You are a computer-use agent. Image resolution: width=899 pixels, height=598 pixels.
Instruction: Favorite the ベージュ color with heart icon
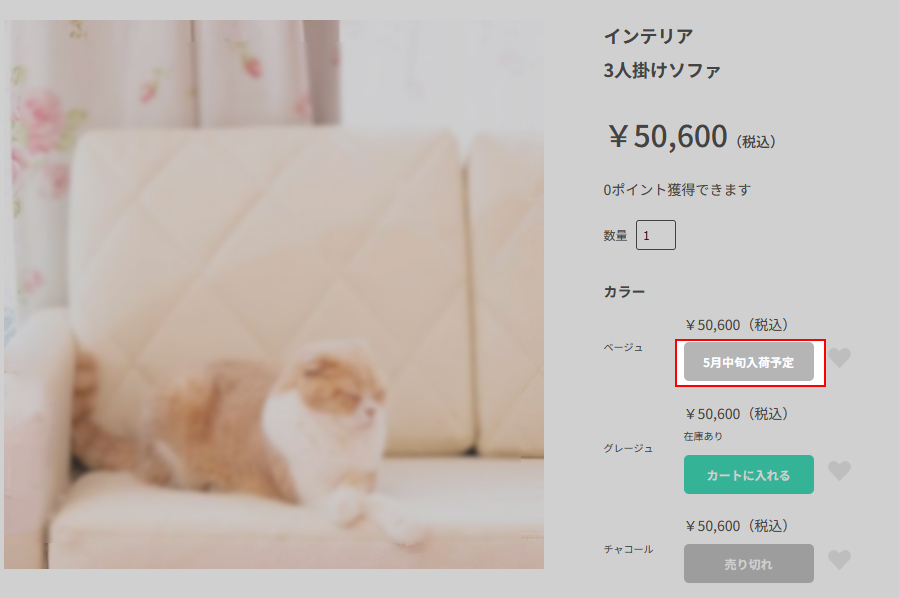coord(840,358)
